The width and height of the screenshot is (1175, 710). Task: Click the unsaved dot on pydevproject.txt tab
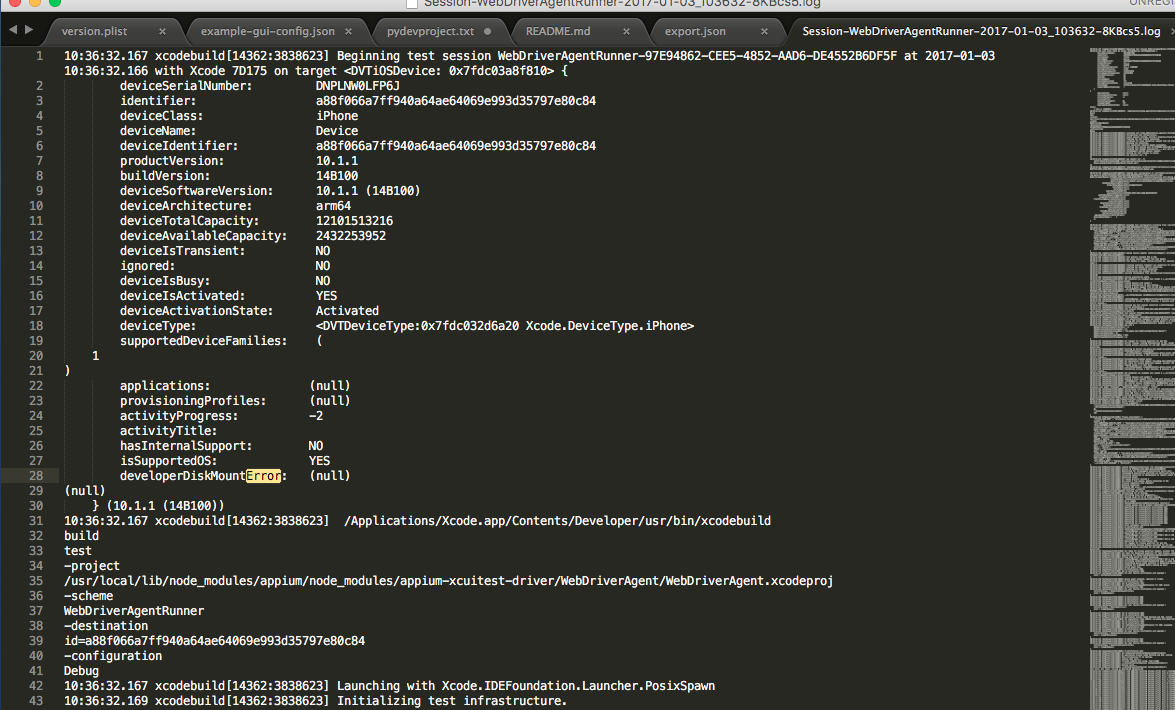point(488,31)
